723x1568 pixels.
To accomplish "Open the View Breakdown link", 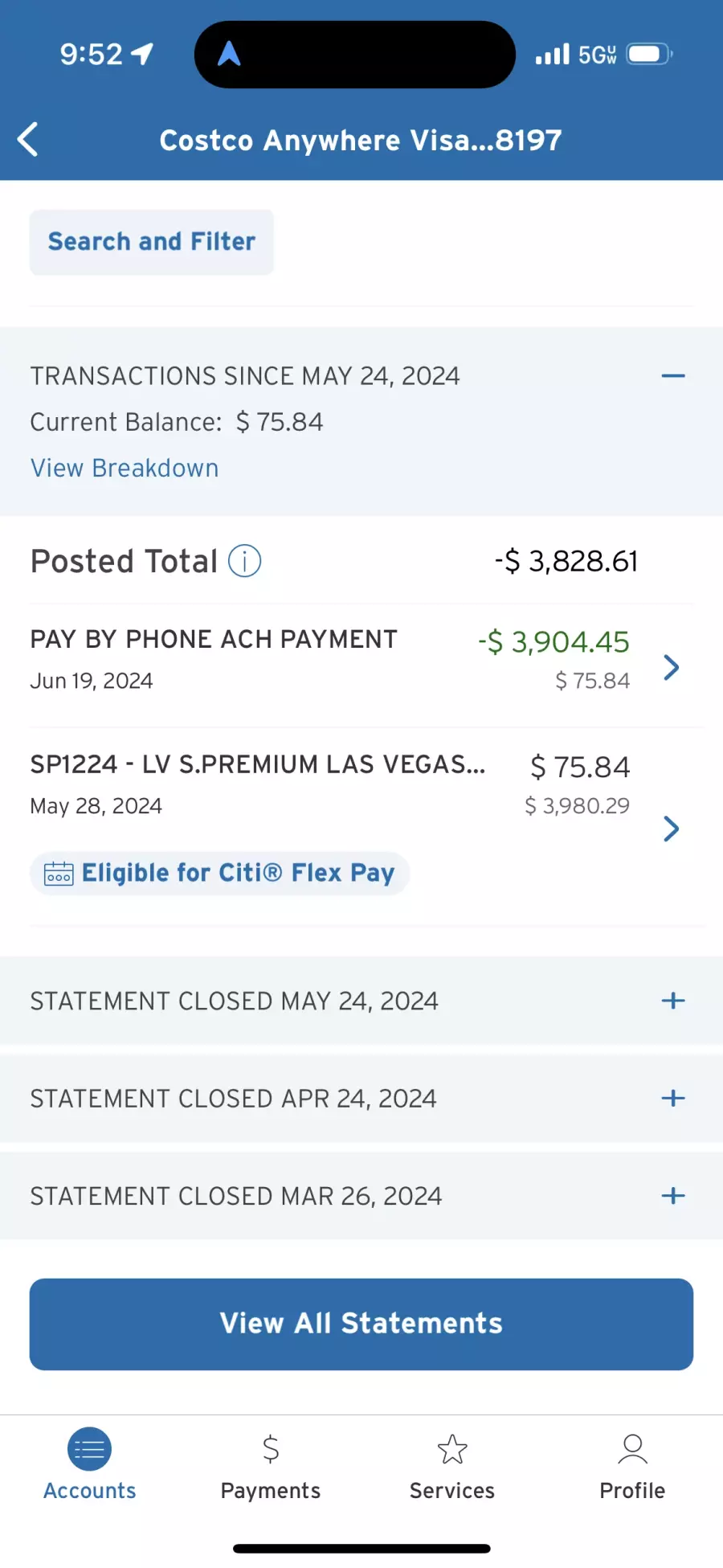I will (x=125, y=469).
